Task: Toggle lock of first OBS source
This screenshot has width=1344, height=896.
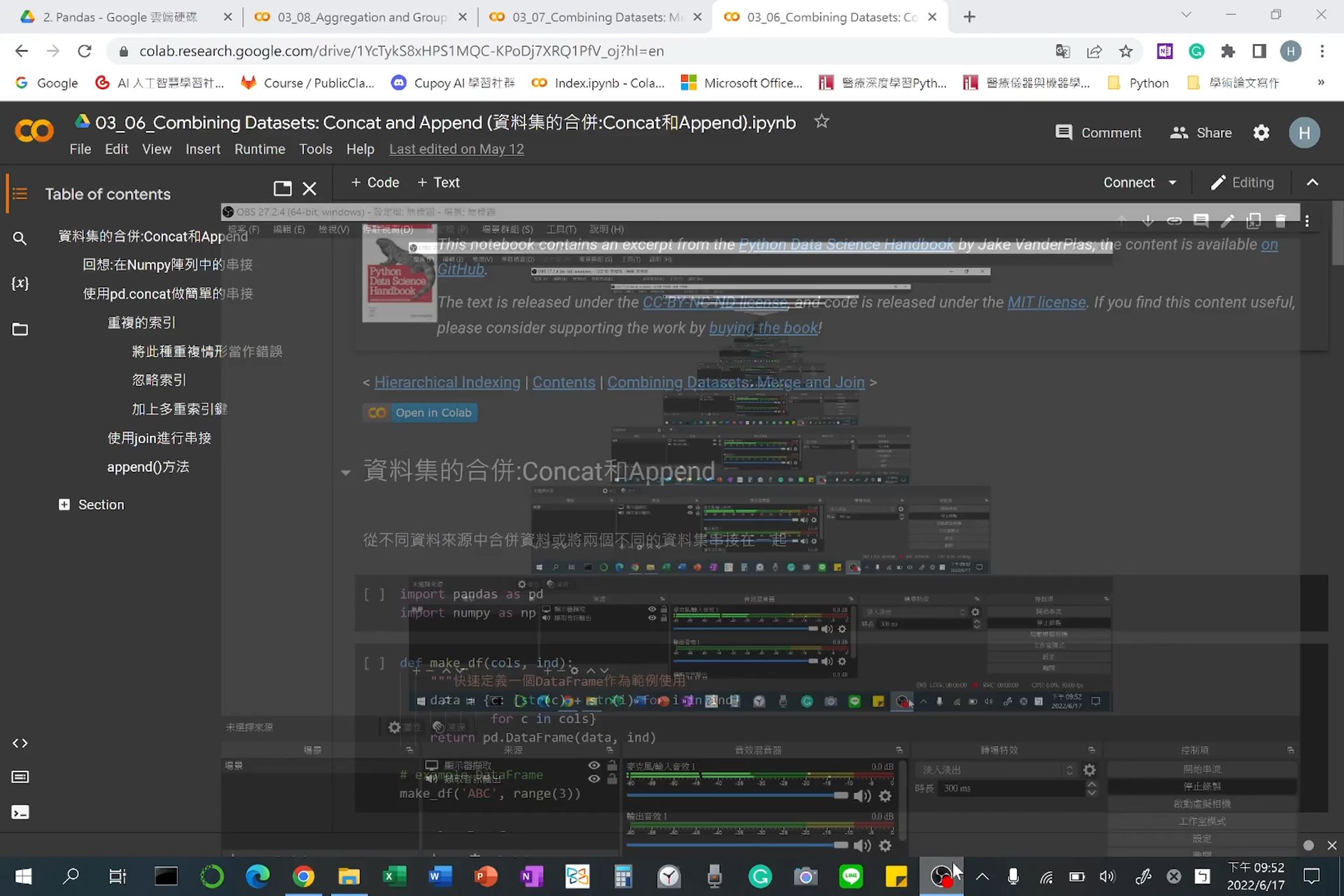Action: coord(612,766)
